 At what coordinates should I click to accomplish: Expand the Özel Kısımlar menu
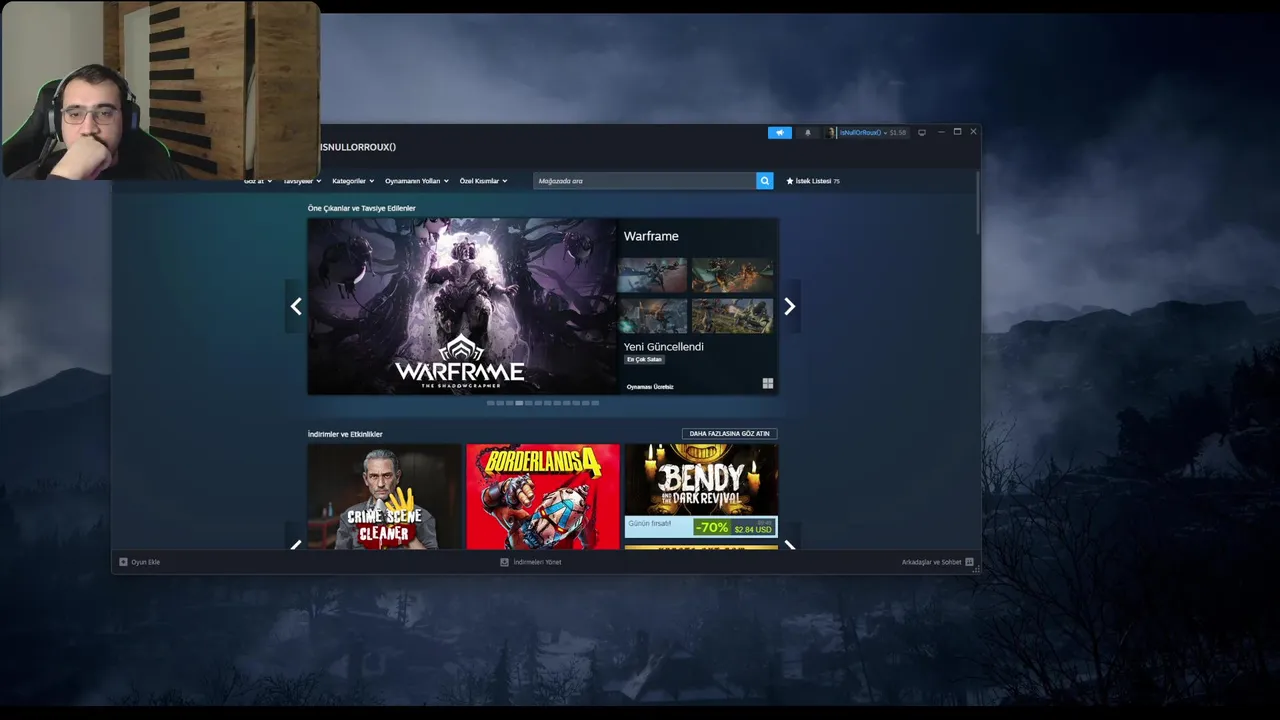(483, 181)
